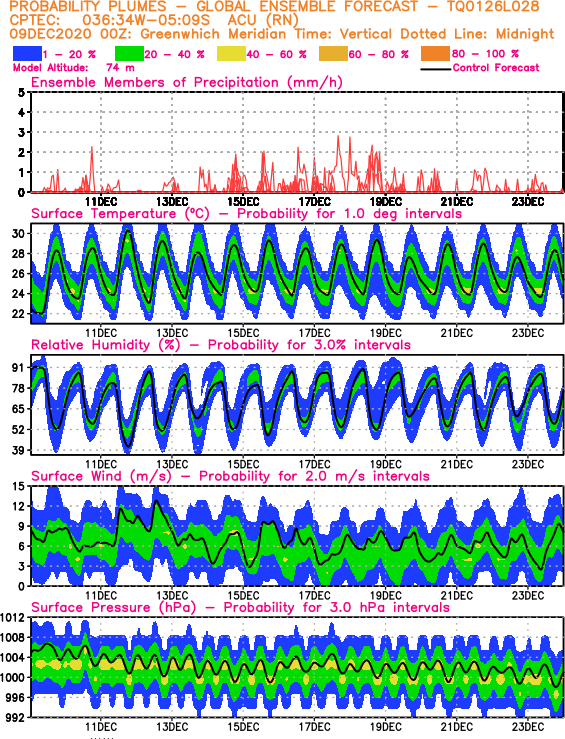
Task: Click the Ensemble Members of Precipitation title
Action: pos(187,82)
